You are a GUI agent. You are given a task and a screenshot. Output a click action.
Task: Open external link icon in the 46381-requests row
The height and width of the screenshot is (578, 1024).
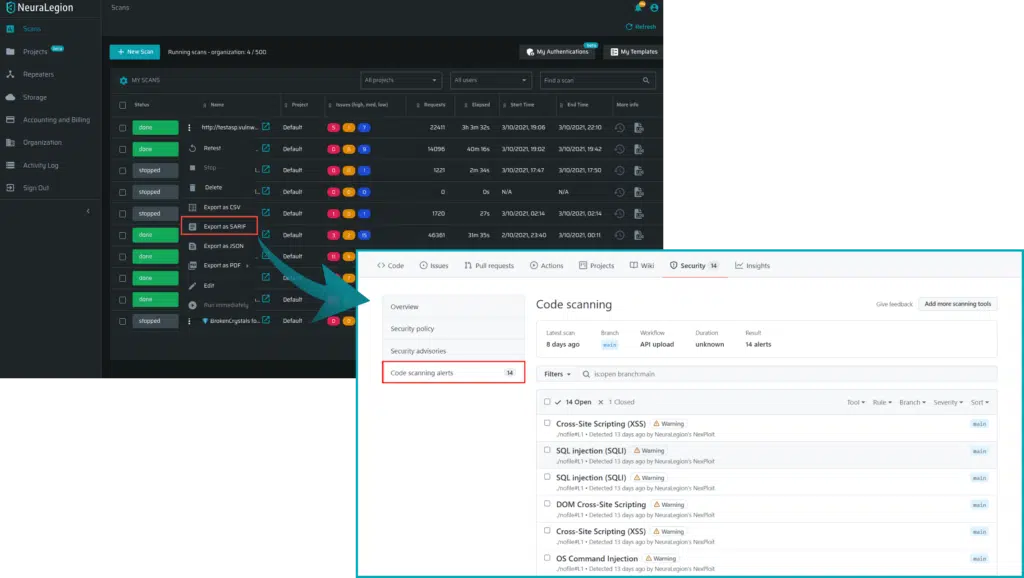point(266,234)
